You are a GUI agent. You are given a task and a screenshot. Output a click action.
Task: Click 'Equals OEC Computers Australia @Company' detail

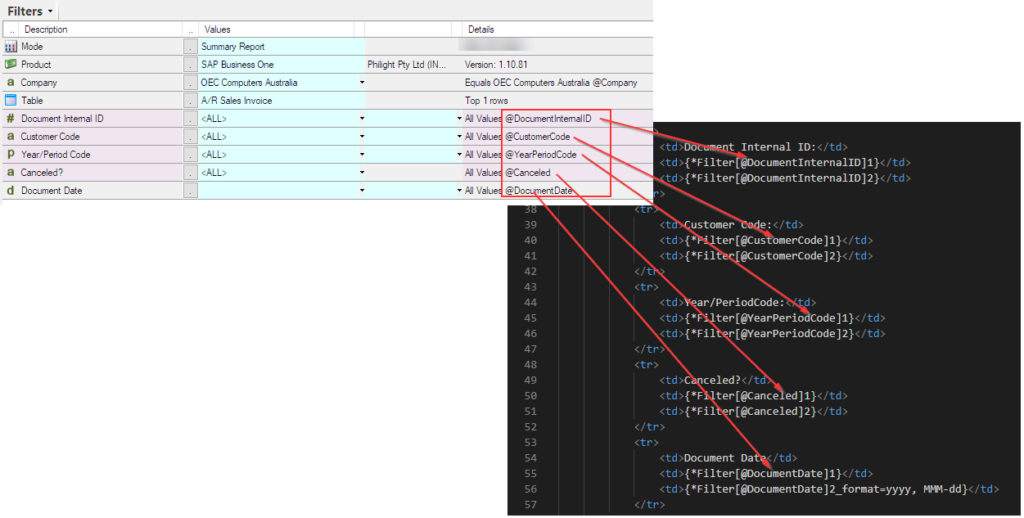point(551,82)
